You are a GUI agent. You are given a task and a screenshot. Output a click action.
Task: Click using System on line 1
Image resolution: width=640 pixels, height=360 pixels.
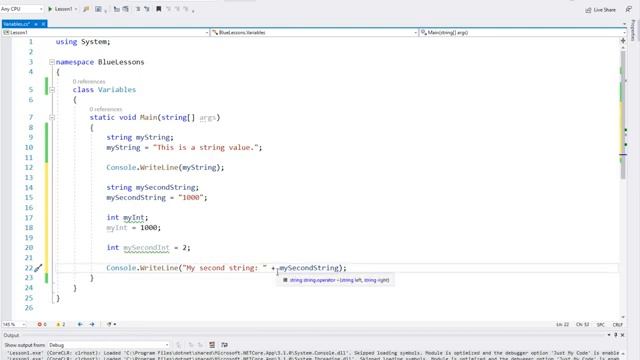83,42
